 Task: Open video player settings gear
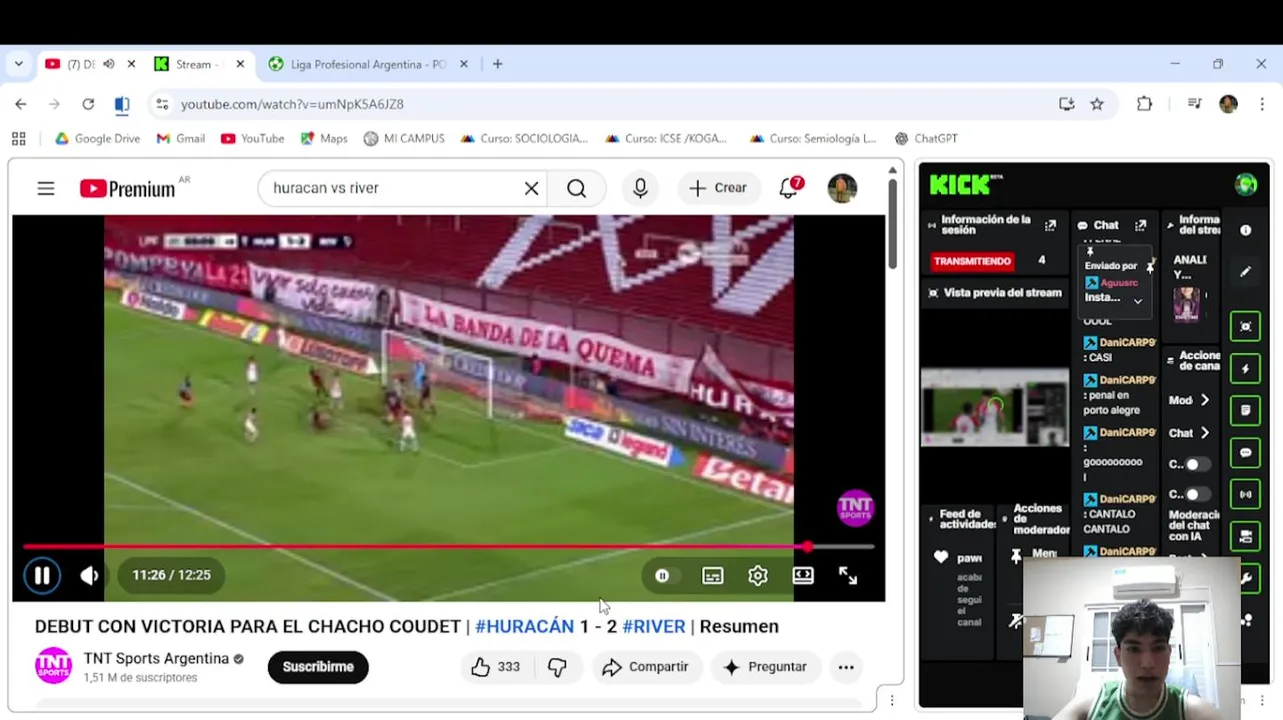click(758, 575)
